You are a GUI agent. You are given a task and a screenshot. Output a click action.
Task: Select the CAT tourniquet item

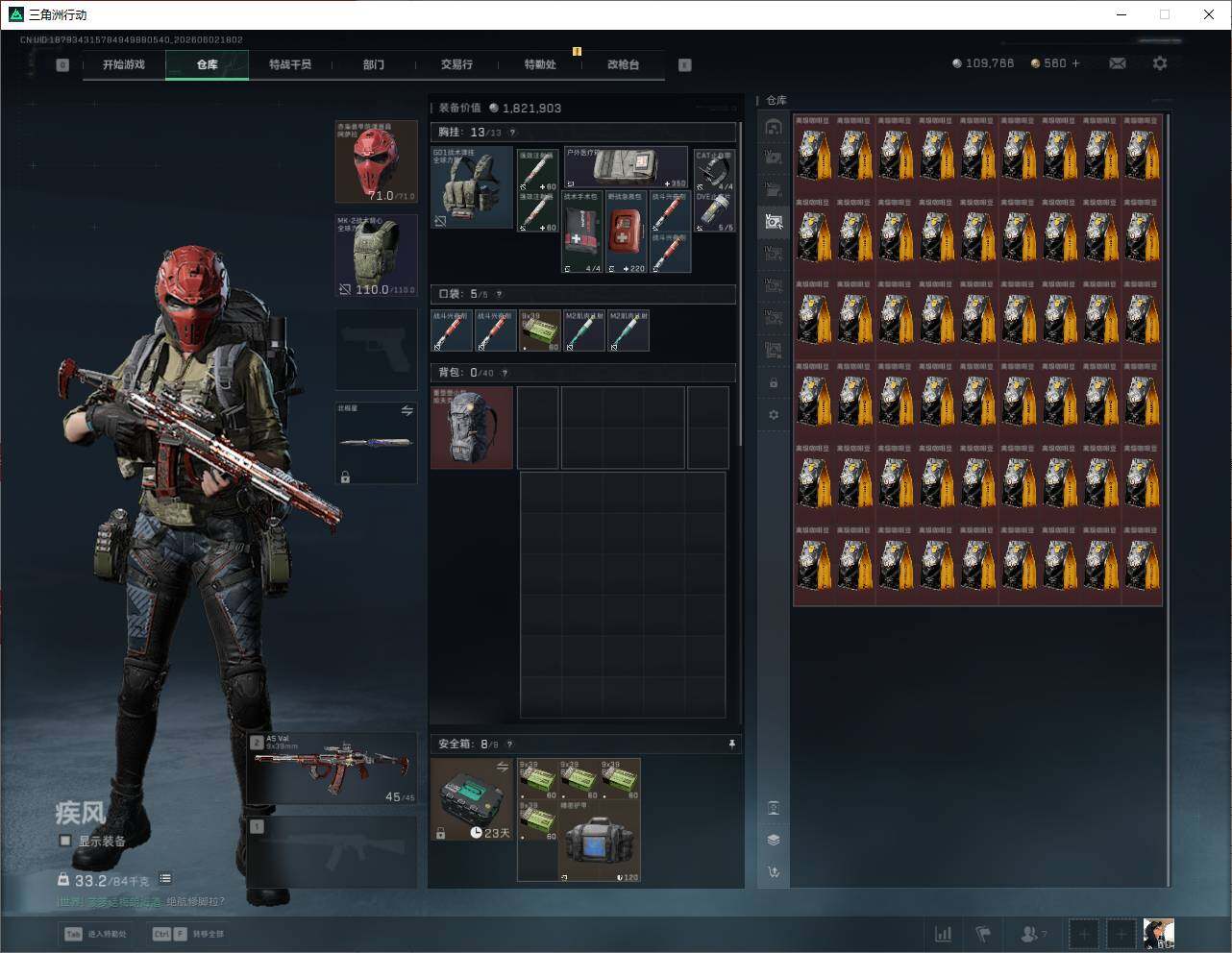click(714, 169)
